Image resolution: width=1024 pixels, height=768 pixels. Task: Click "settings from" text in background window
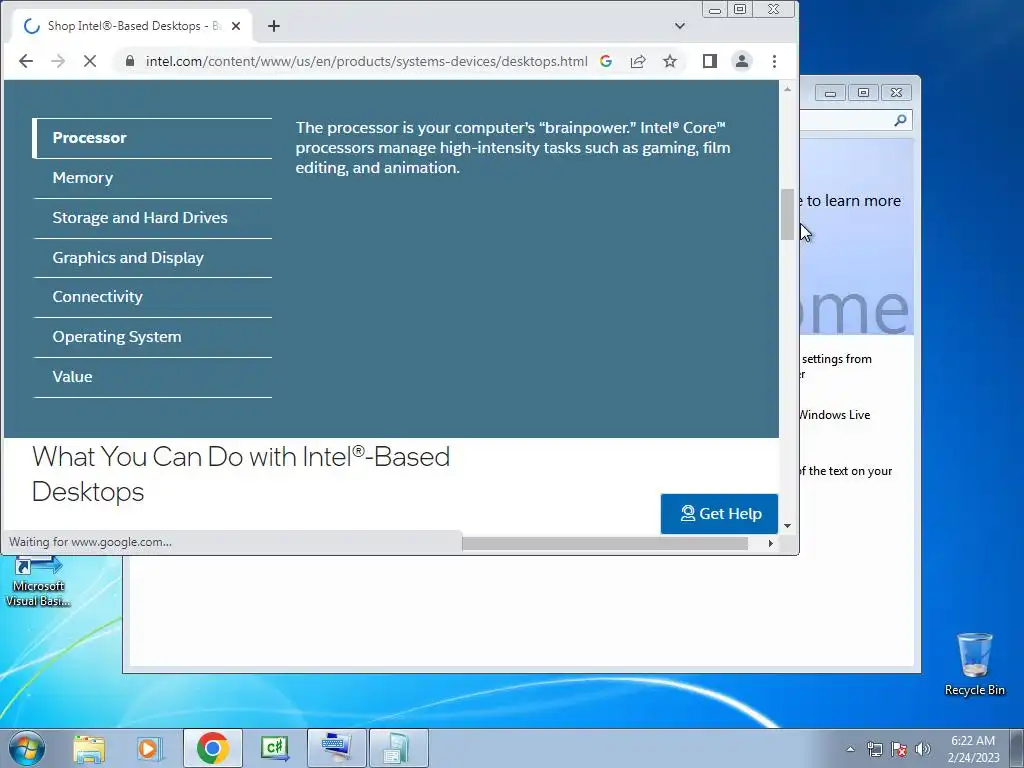[x=837, y=359]
